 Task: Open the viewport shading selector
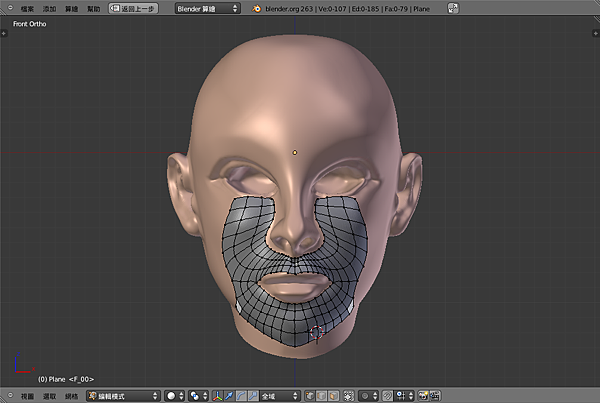point(174,396)
